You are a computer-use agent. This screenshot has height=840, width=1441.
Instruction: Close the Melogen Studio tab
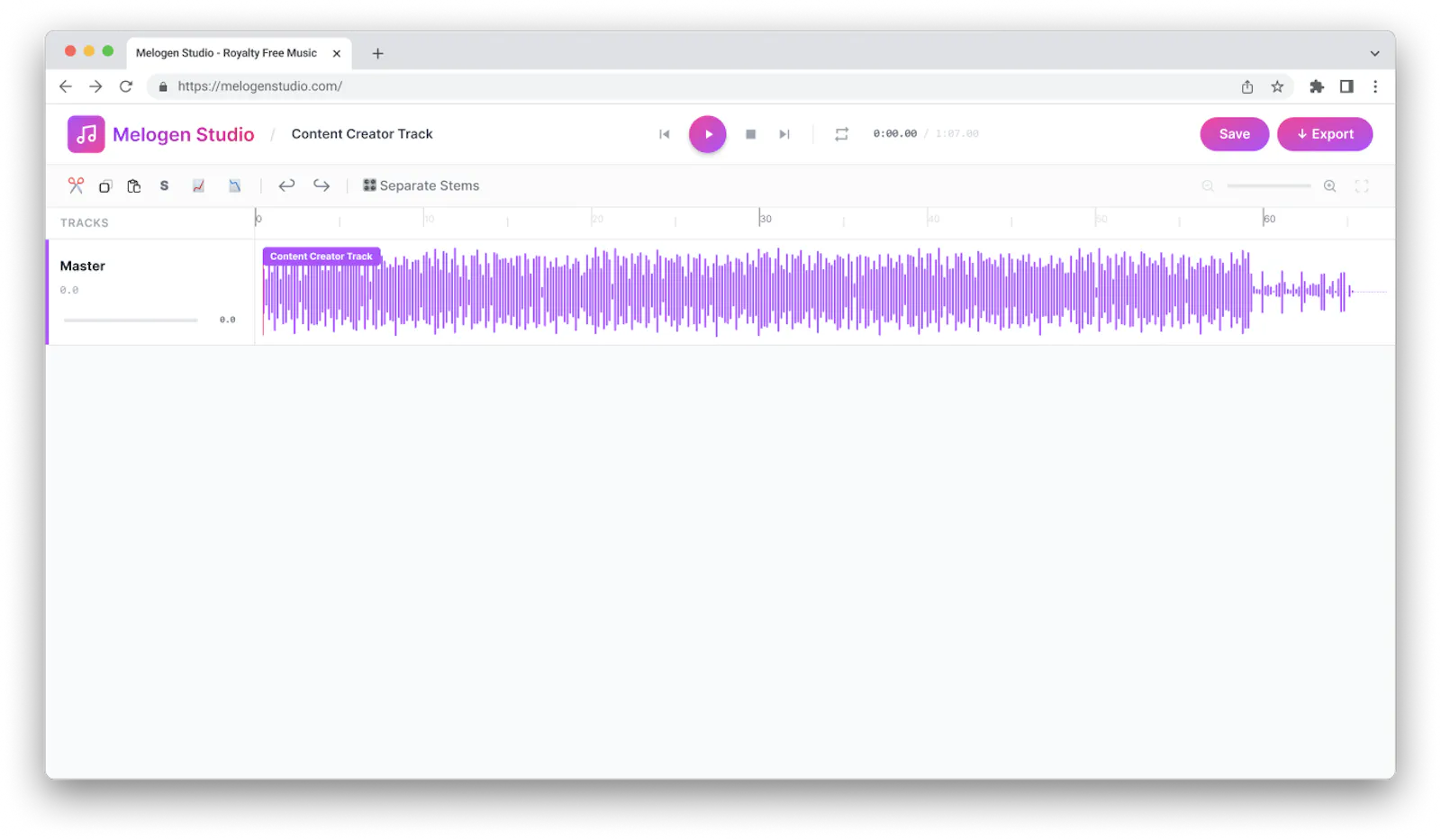click(x=337, y=53)
